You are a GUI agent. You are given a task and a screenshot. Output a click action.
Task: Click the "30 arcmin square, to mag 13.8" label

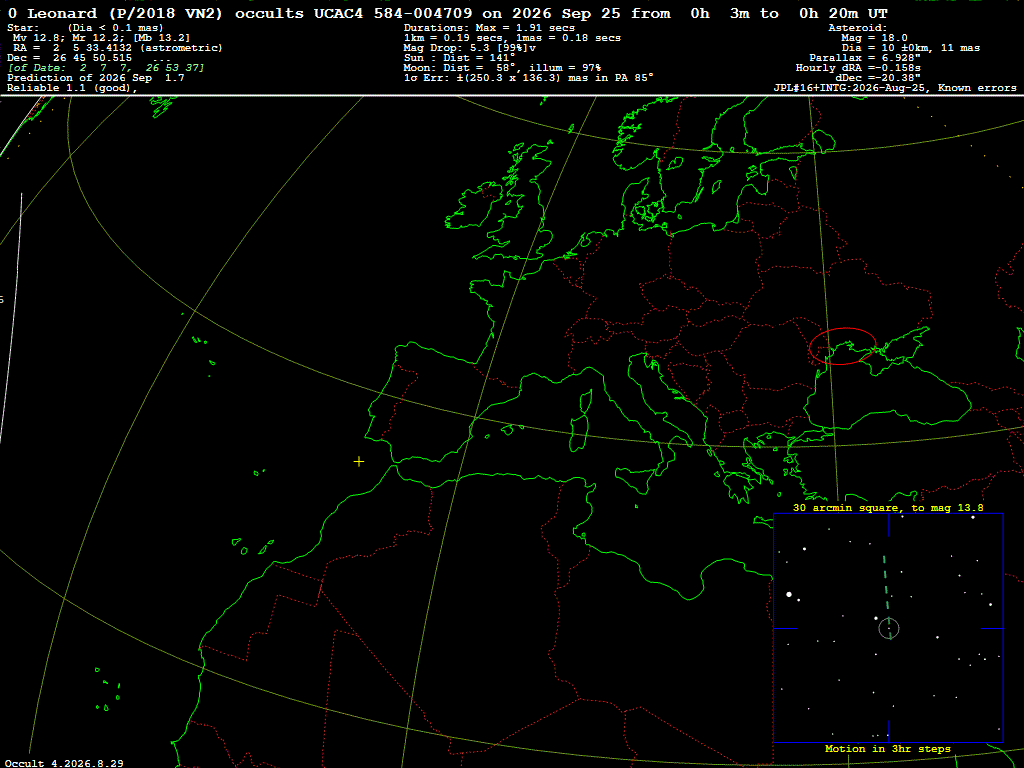click(x=888, y=507)
